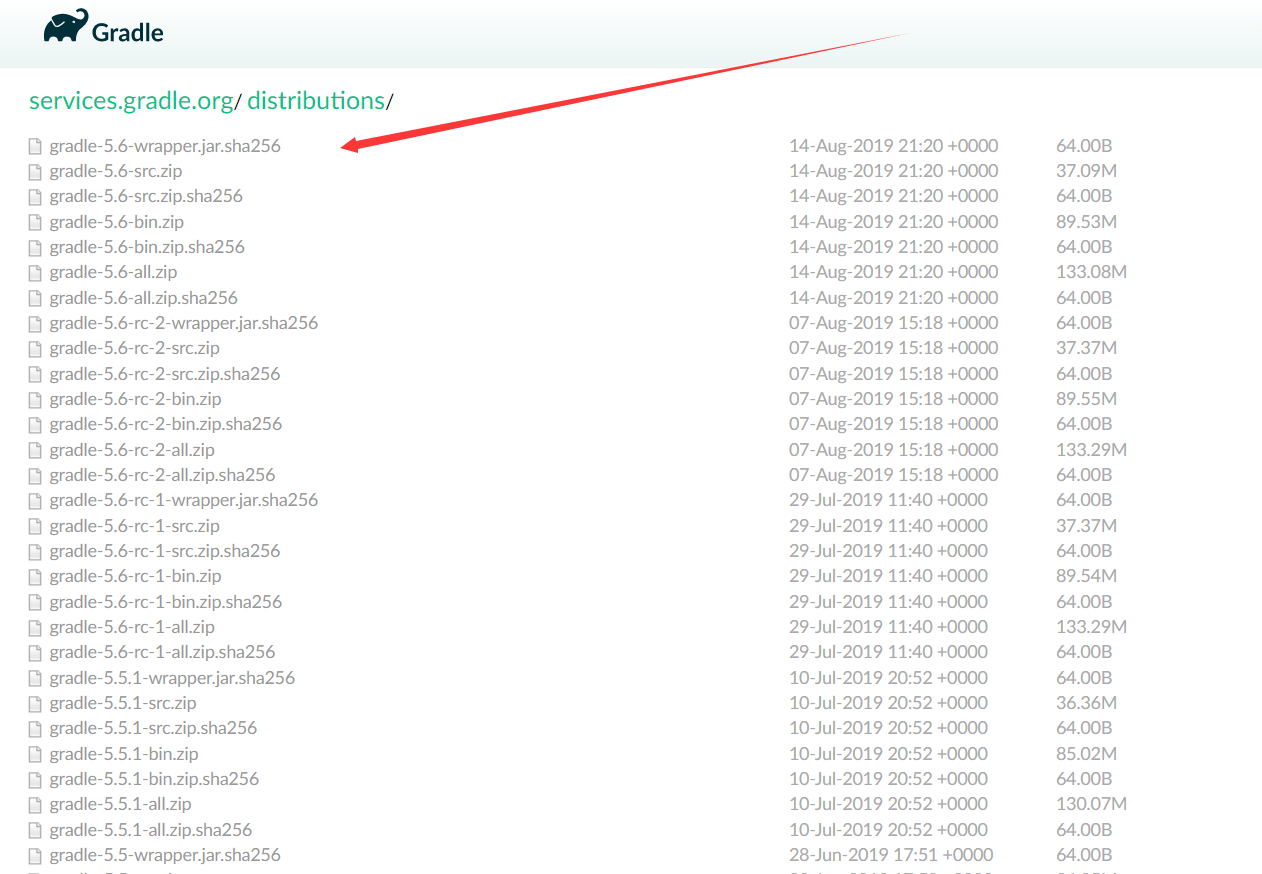Open the services.gradle.org breadcrumb link

pos(131,101)
